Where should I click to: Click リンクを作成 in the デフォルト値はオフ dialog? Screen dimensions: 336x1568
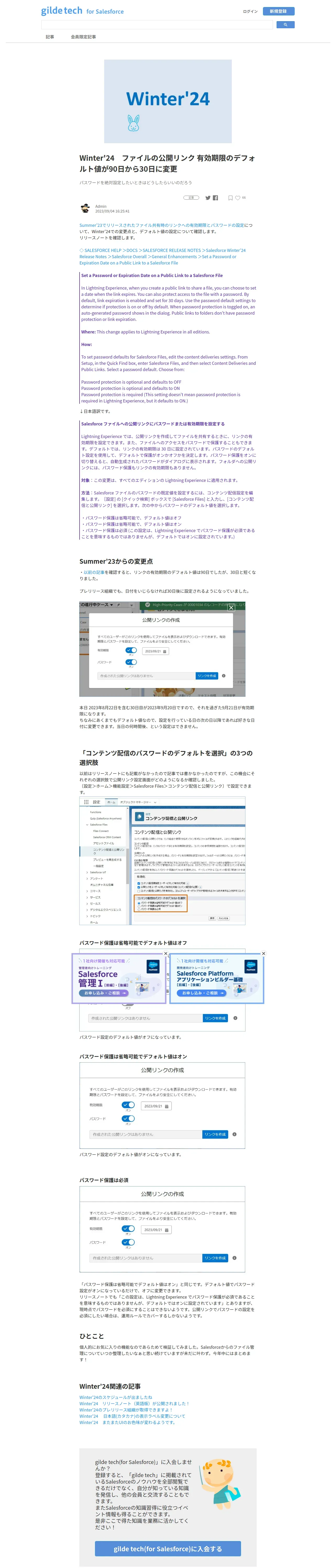point(216,1018)
